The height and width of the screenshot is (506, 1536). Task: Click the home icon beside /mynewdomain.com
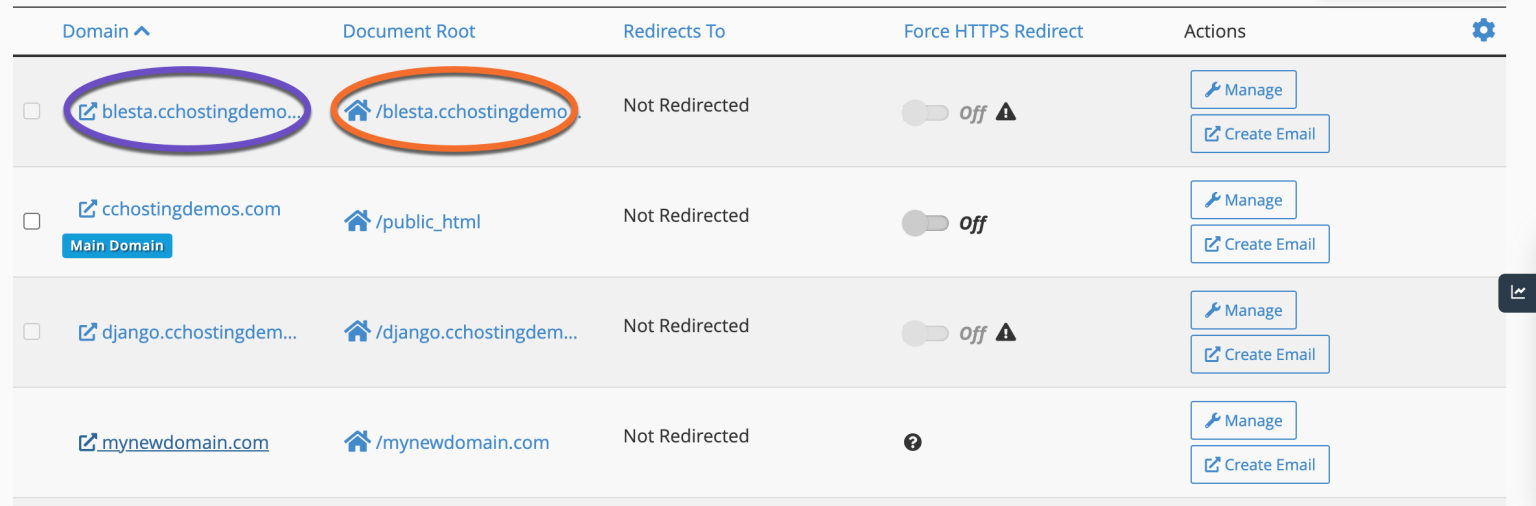[x=357, y=441]
